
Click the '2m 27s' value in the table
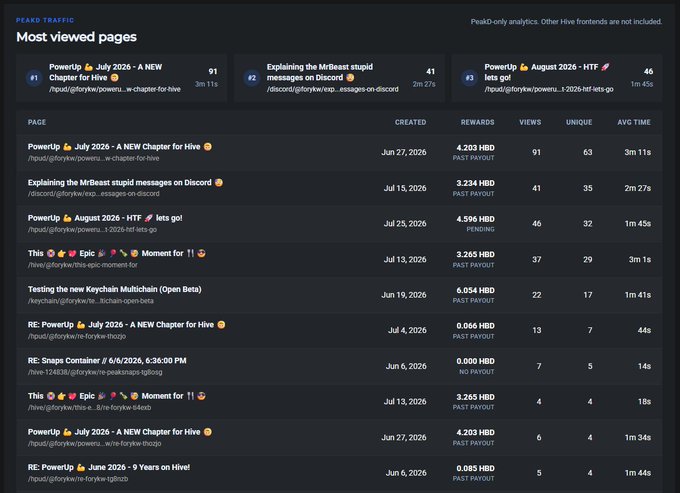point(638,188)
